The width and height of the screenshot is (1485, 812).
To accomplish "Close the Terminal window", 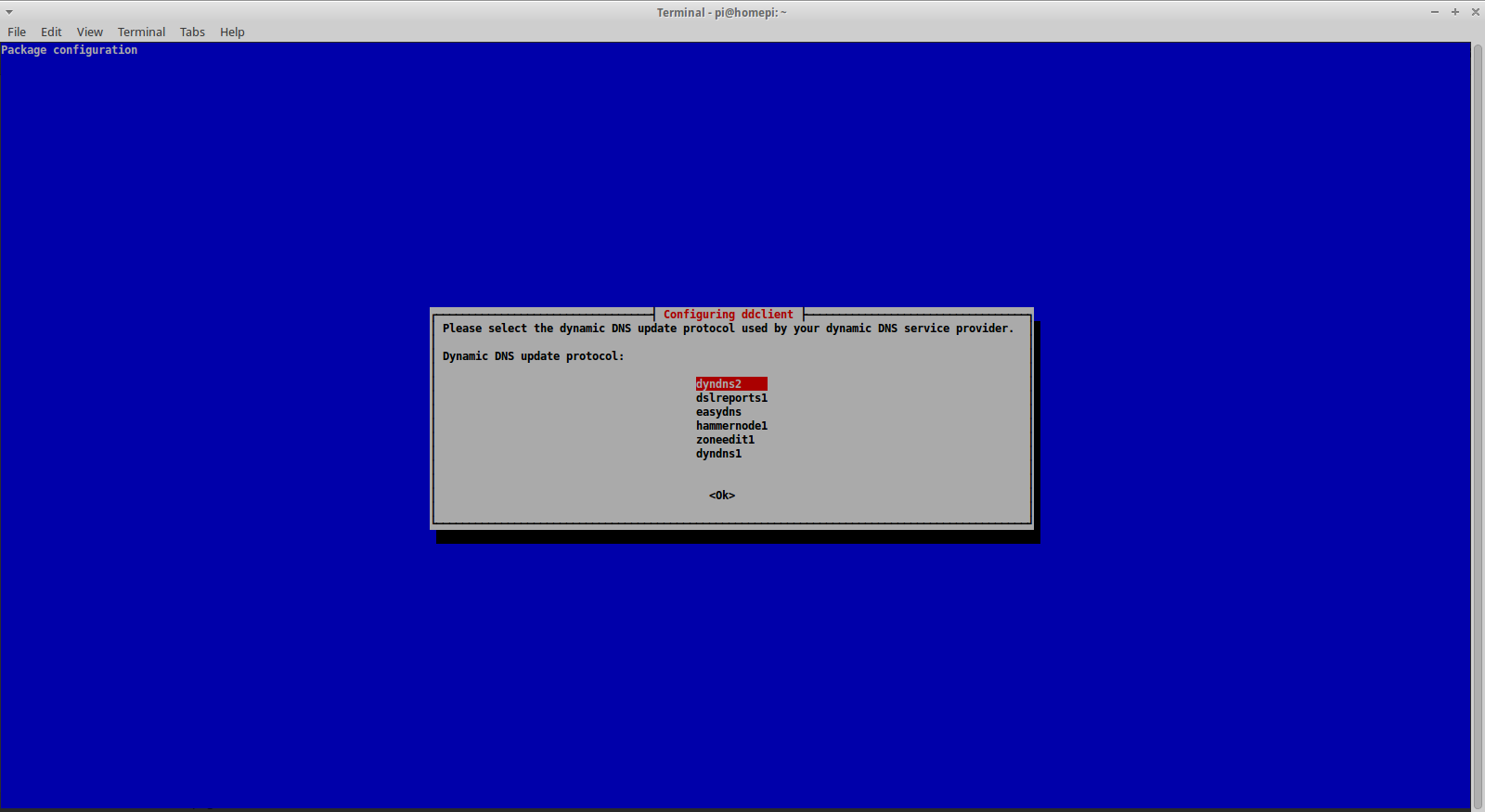I will pos(1476,12).
